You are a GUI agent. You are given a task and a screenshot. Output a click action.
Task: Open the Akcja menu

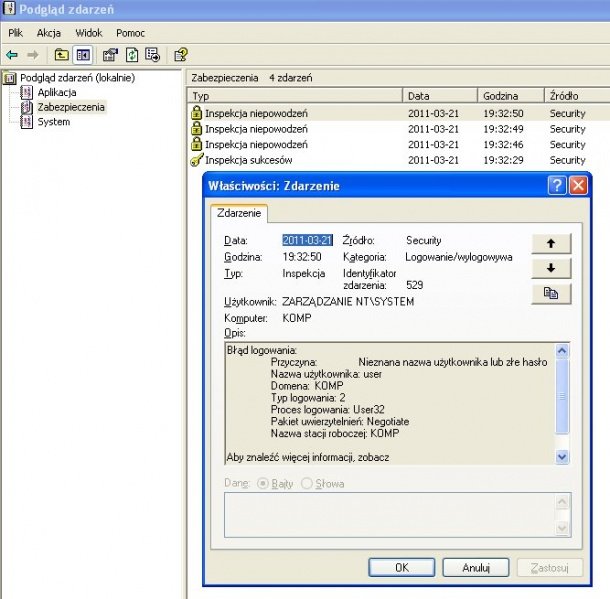(x=48, y=33)
